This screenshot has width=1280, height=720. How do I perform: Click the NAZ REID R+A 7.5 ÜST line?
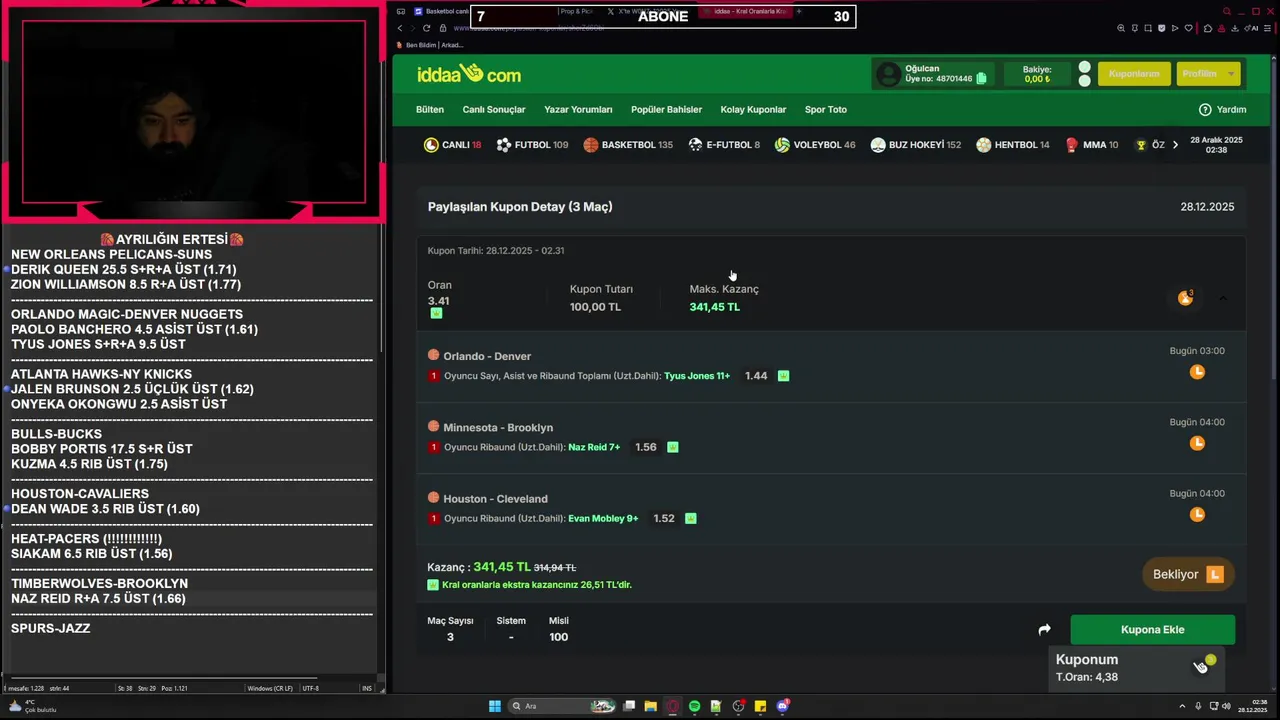coord(98,599)
